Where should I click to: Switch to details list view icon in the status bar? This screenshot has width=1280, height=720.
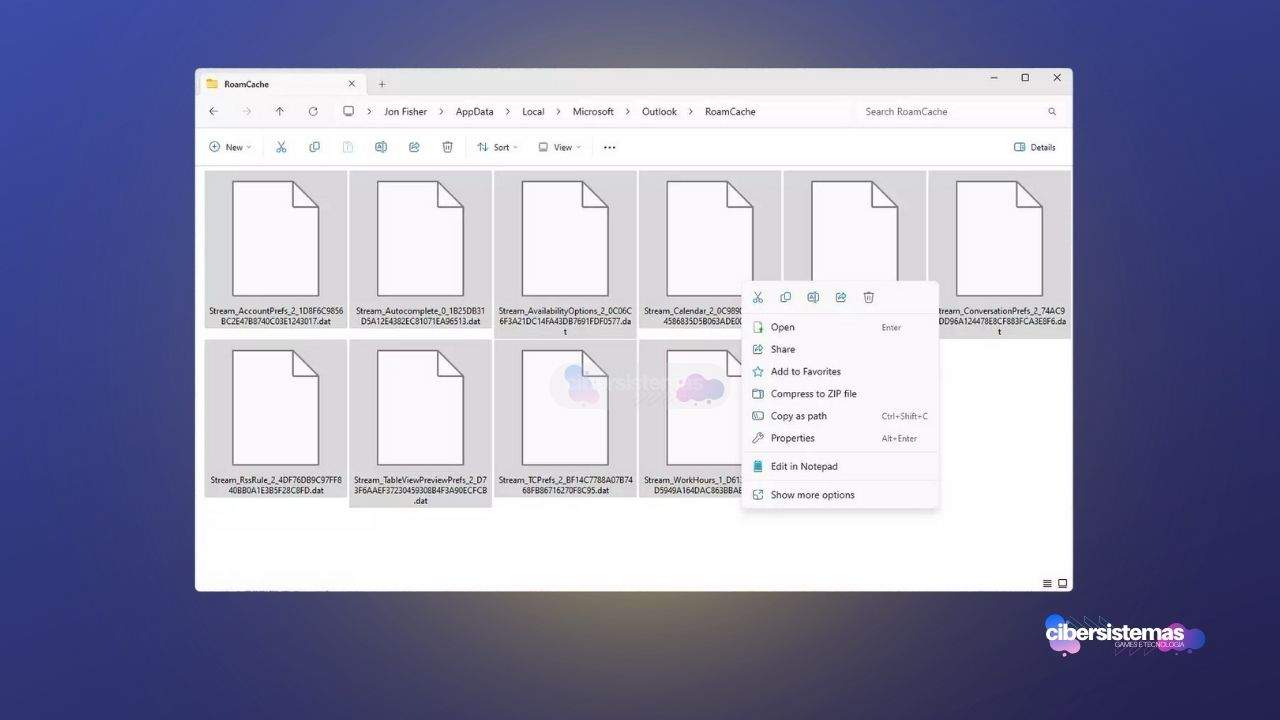[1047, 583]
